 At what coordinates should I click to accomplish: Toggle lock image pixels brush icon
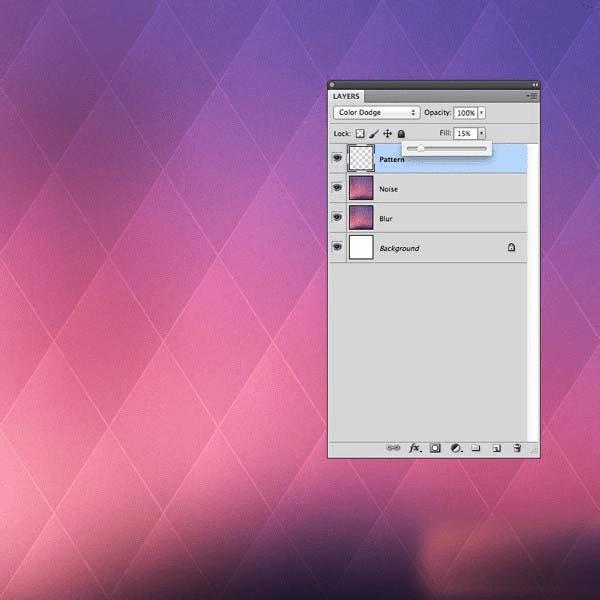pos(374,134)
